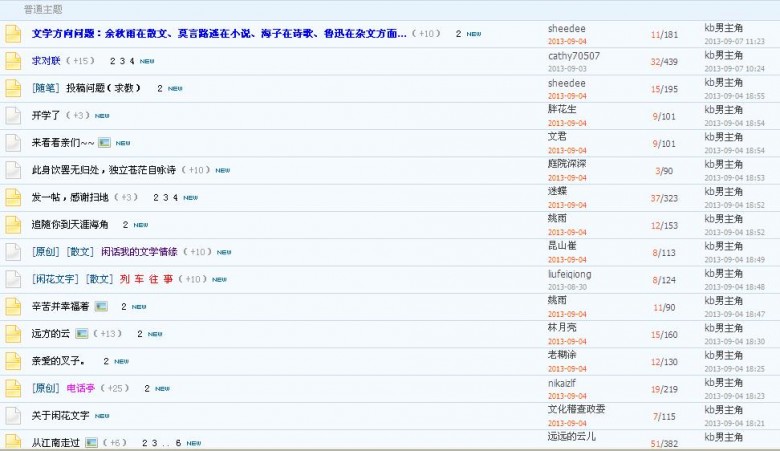
Task: Open the thread 闲话我的文学情缘
Action: (x=138, y=252)
